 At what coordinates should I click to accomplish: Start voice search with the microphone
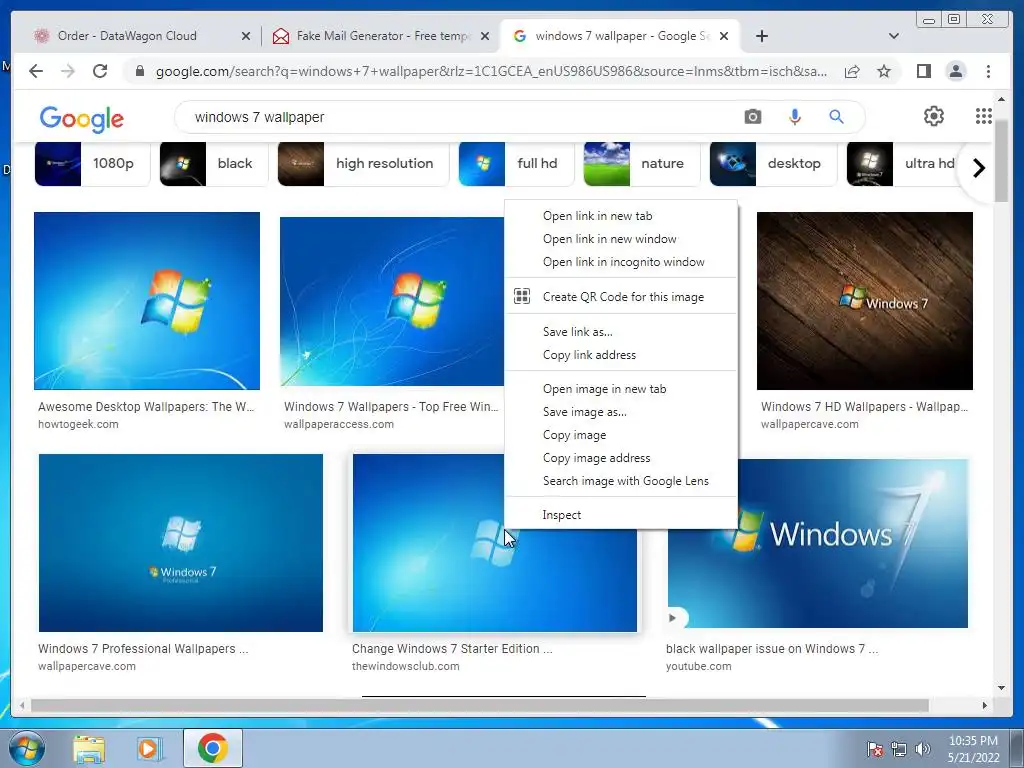794,117
